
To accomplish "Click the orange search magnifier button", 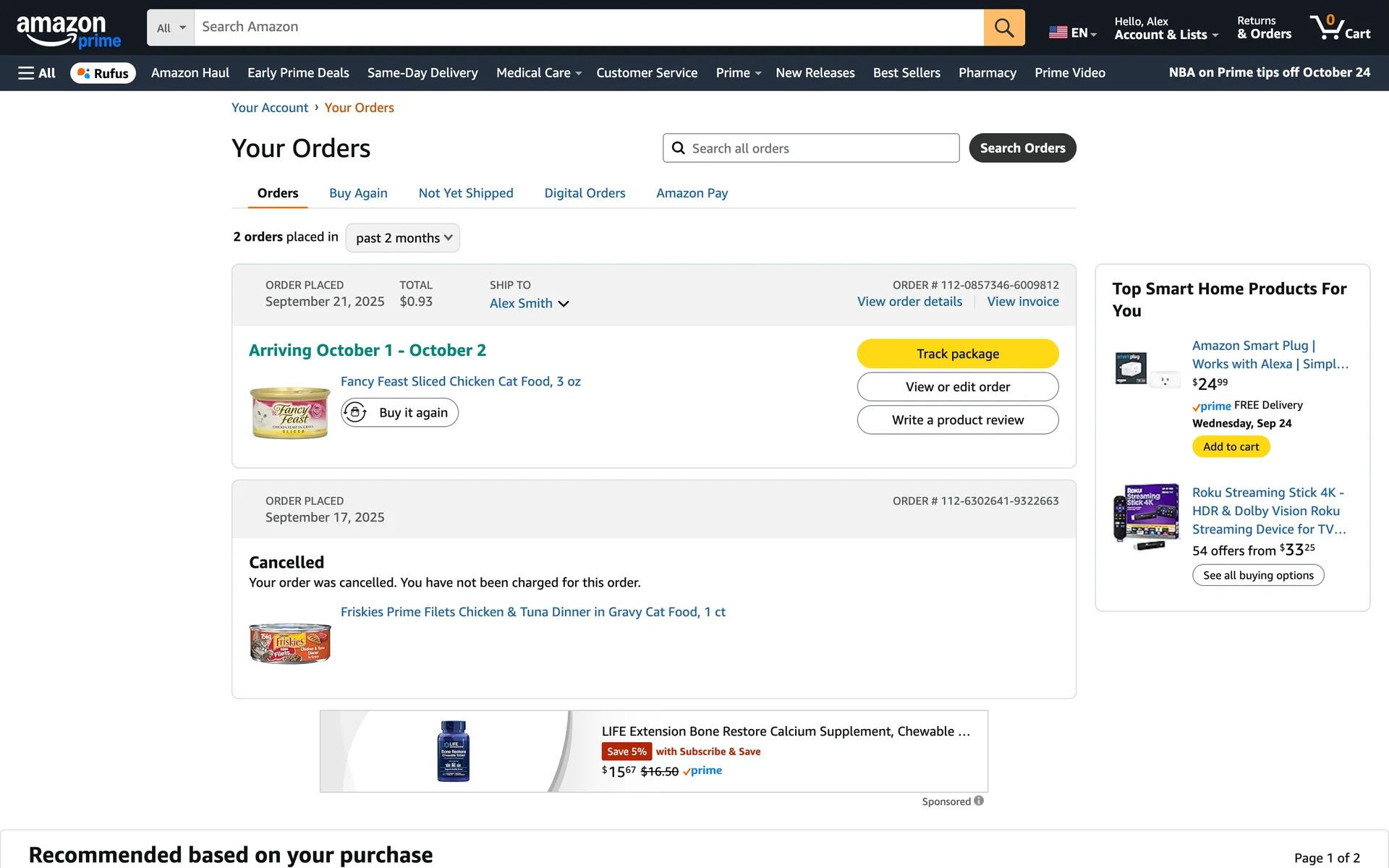I will (x=1003, y=27).
